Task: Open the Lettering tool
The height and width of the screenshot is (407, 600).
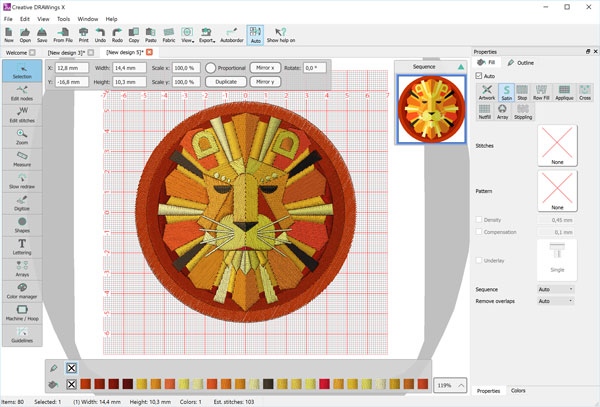Action: coord(21,247)
